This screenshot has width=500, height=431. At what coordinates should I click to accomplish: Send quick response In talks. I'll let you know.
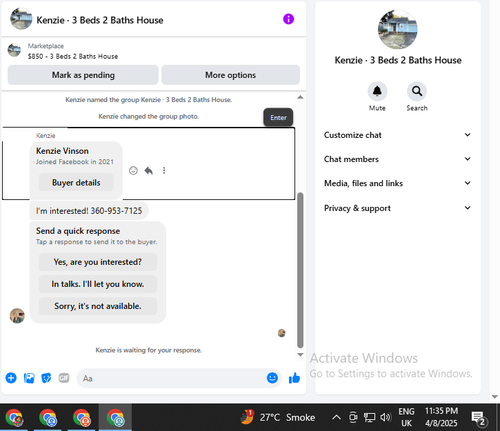[98, 284]
